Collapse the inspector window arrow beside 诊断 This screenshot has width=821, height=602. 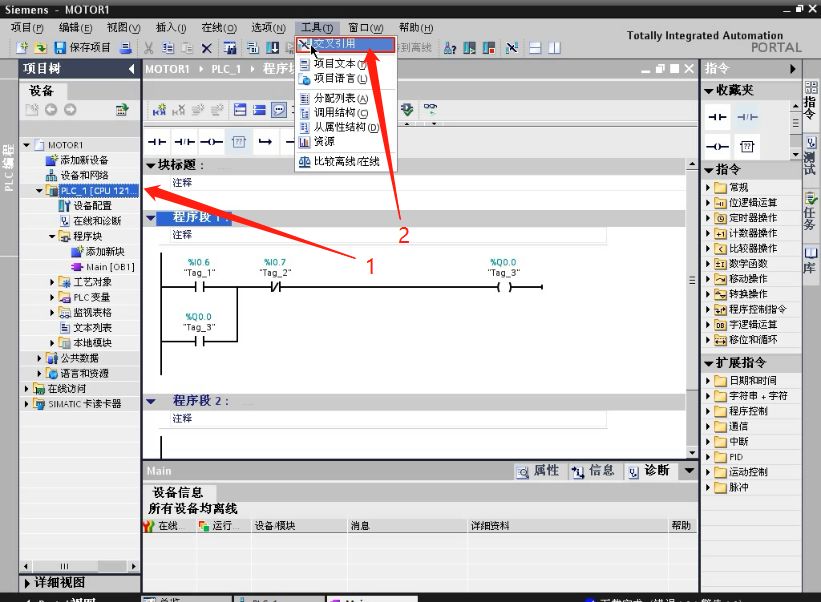point(690,471)
